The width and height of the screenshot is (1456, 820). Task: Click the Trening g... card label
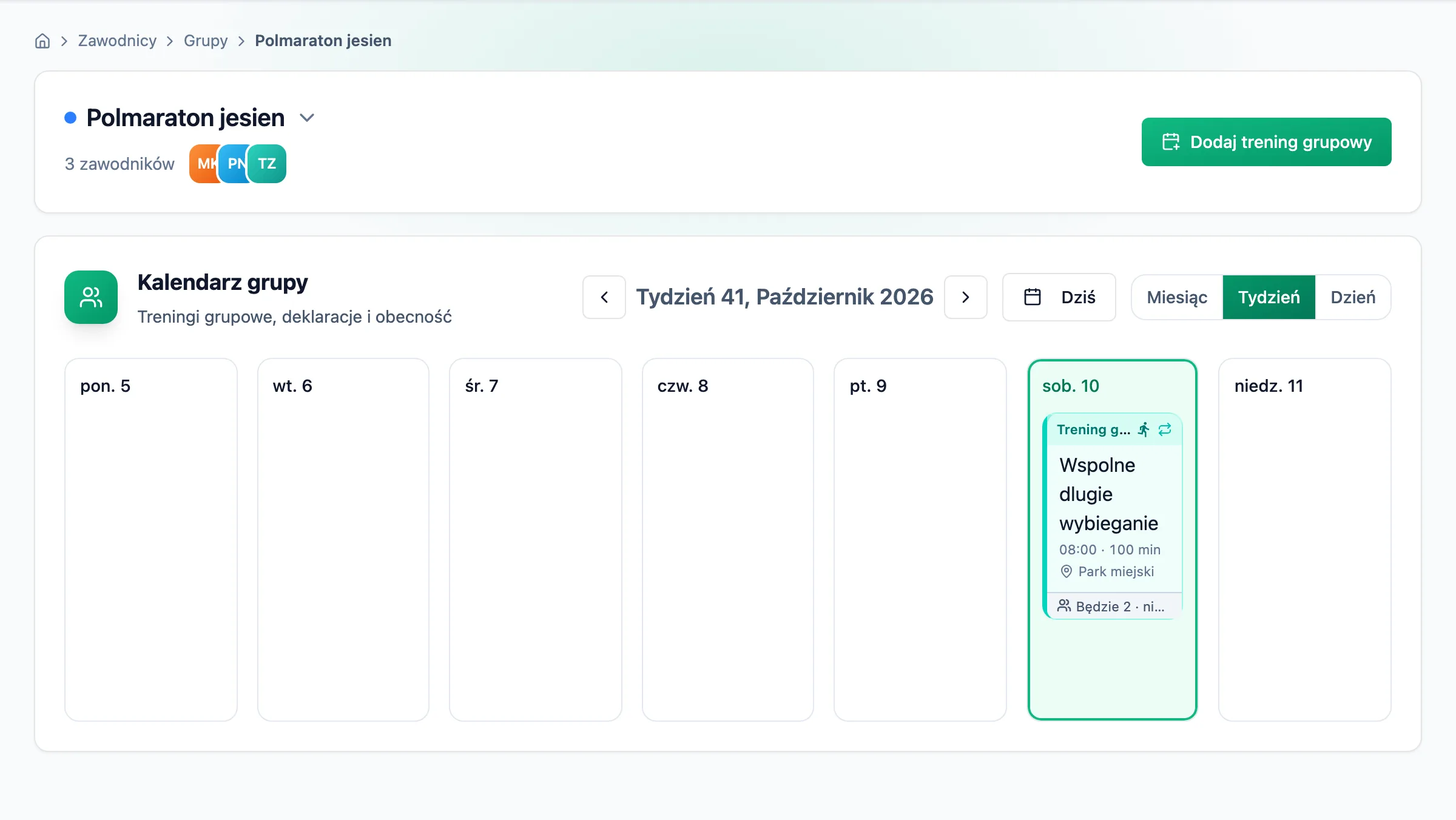(x=1093, y=429)
